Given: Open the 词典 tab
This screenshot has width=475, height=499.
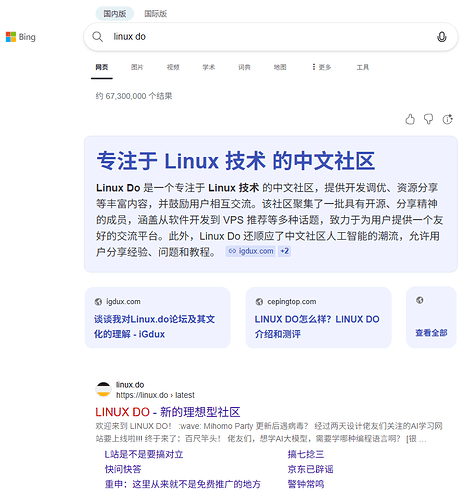Looking at the screenshot, I should pyautogui.click(x=244, y=67).
